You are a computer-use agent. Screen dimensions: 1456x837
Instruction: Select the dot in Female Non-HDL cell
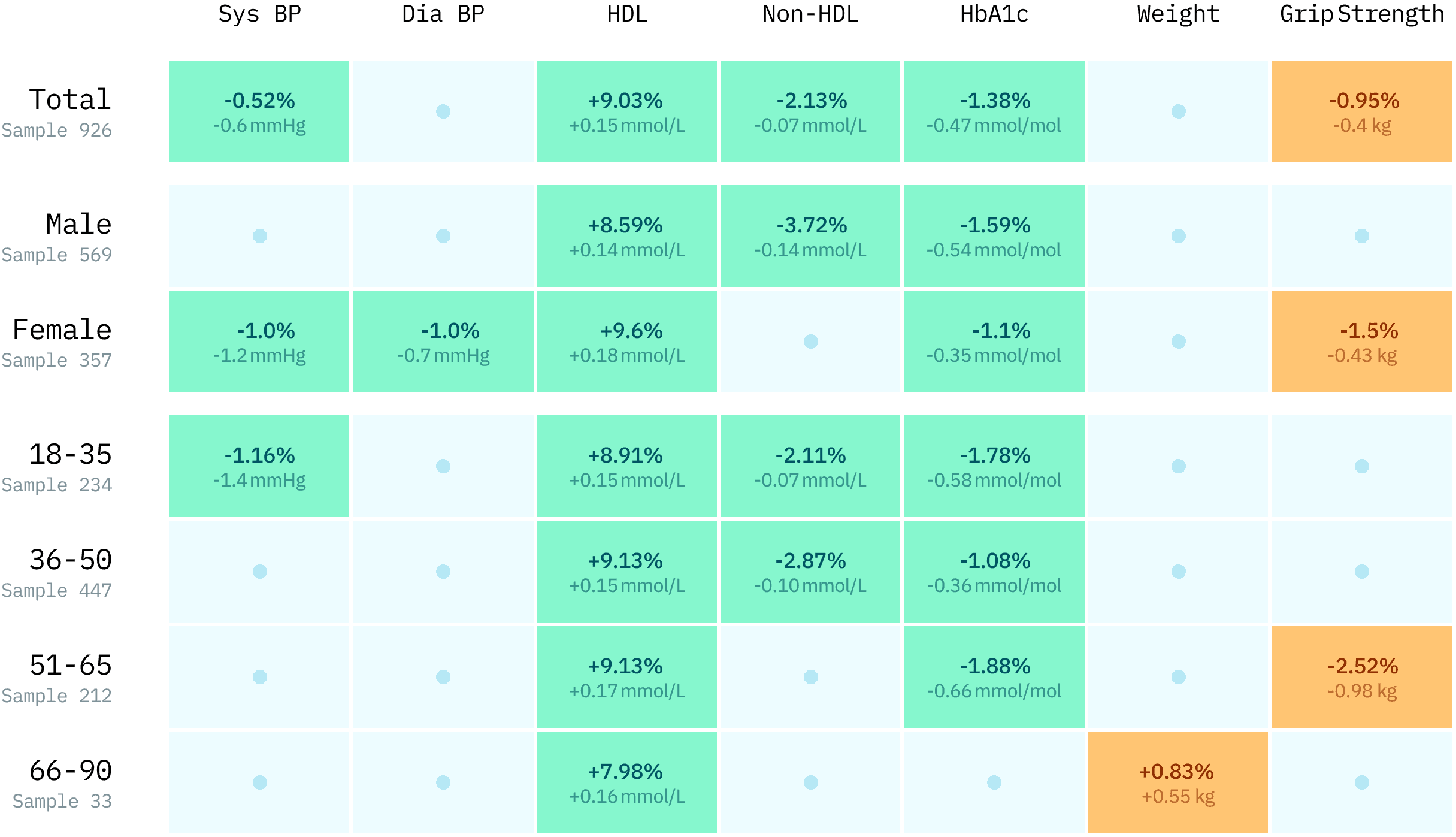click(x=811, y=342)
